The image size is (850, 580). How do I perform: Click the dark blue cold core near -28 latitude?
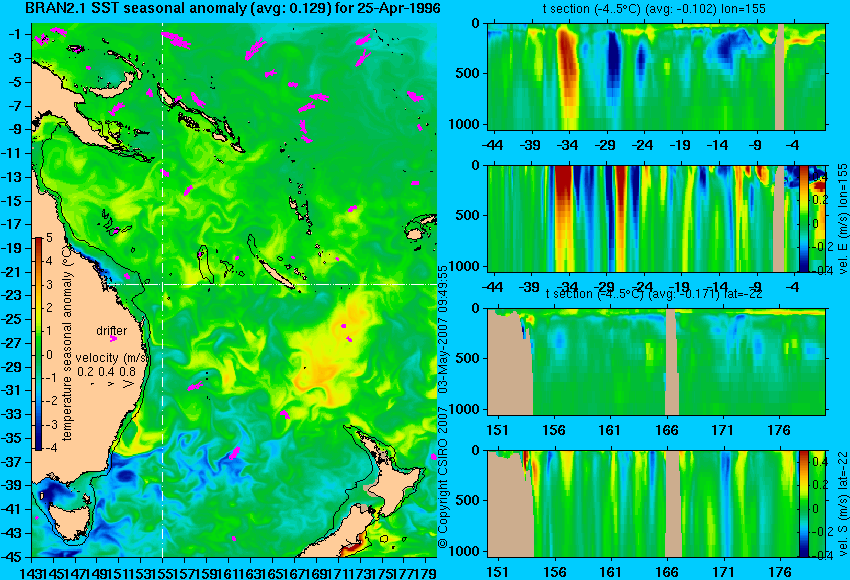coord(613,60)
